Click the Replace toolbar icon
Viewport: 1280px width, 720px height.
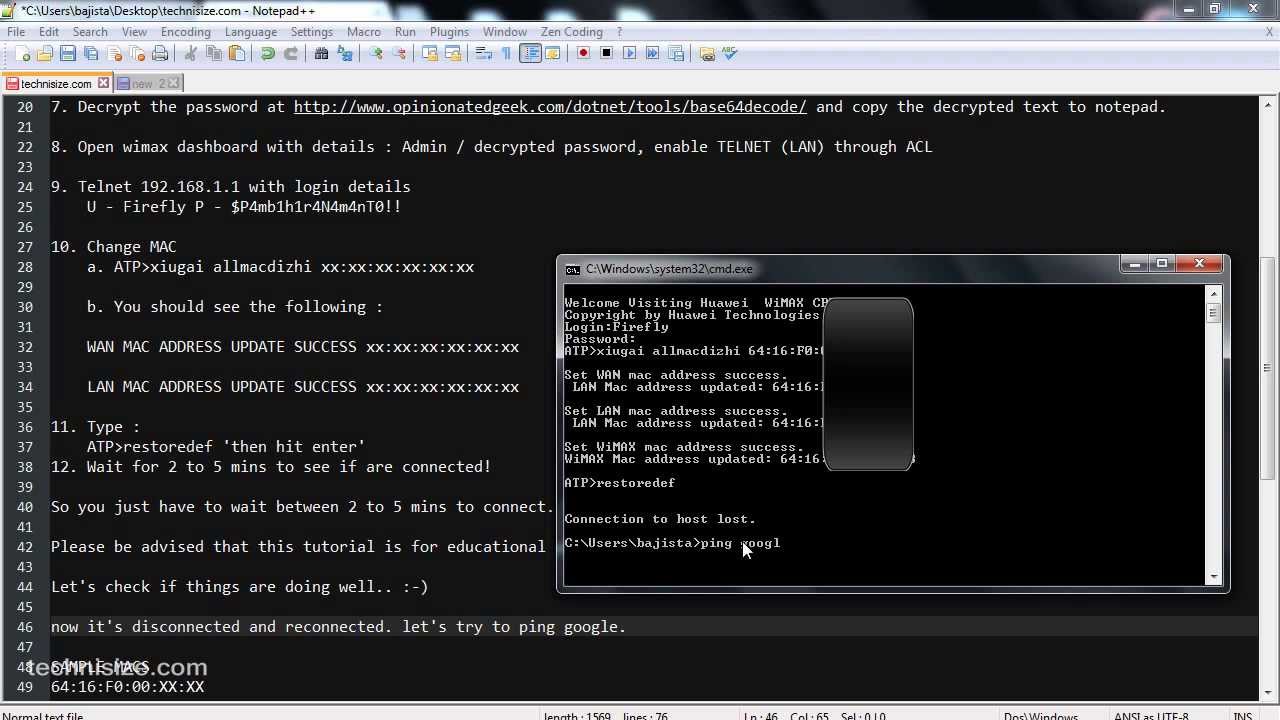(345, 53)
